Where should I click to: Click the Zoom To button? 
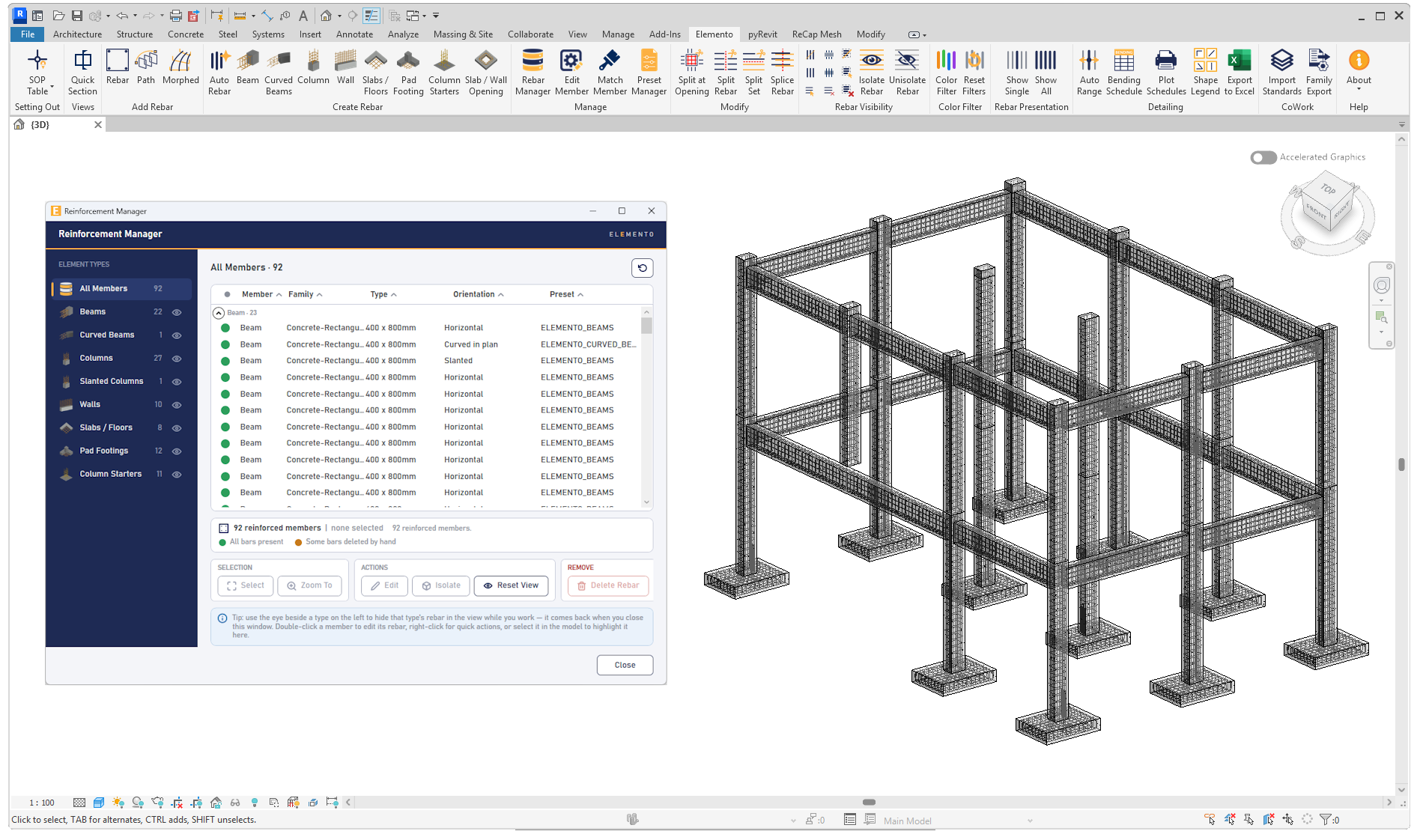point(309,585)
